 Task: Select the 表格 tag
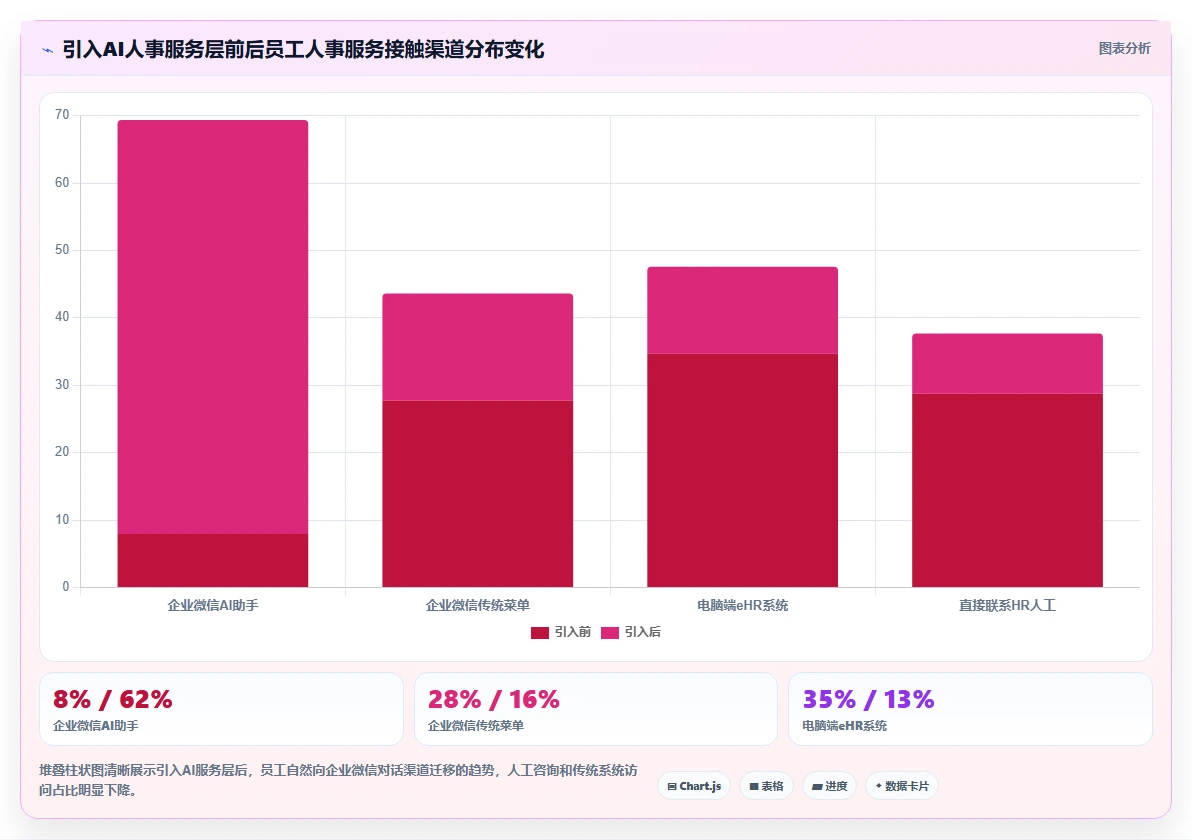[x=766, y=786]
